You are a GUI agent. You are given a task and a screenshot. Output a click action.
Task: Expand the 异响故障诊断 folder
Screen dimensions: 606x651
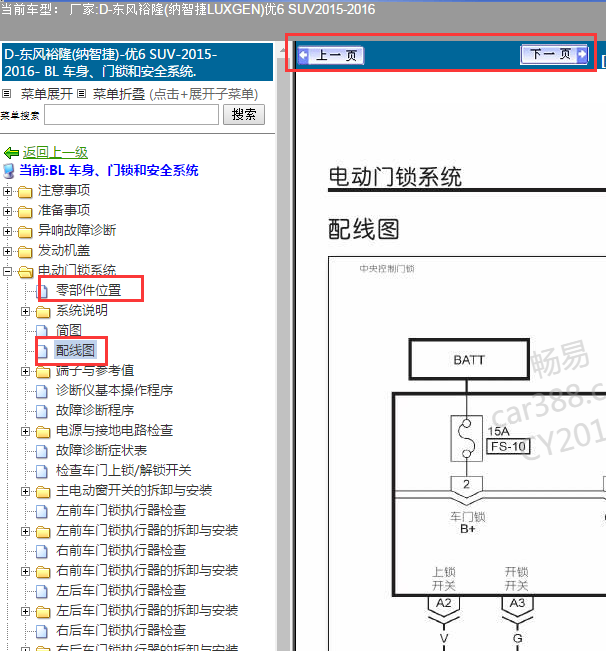(x=7, y=231)
